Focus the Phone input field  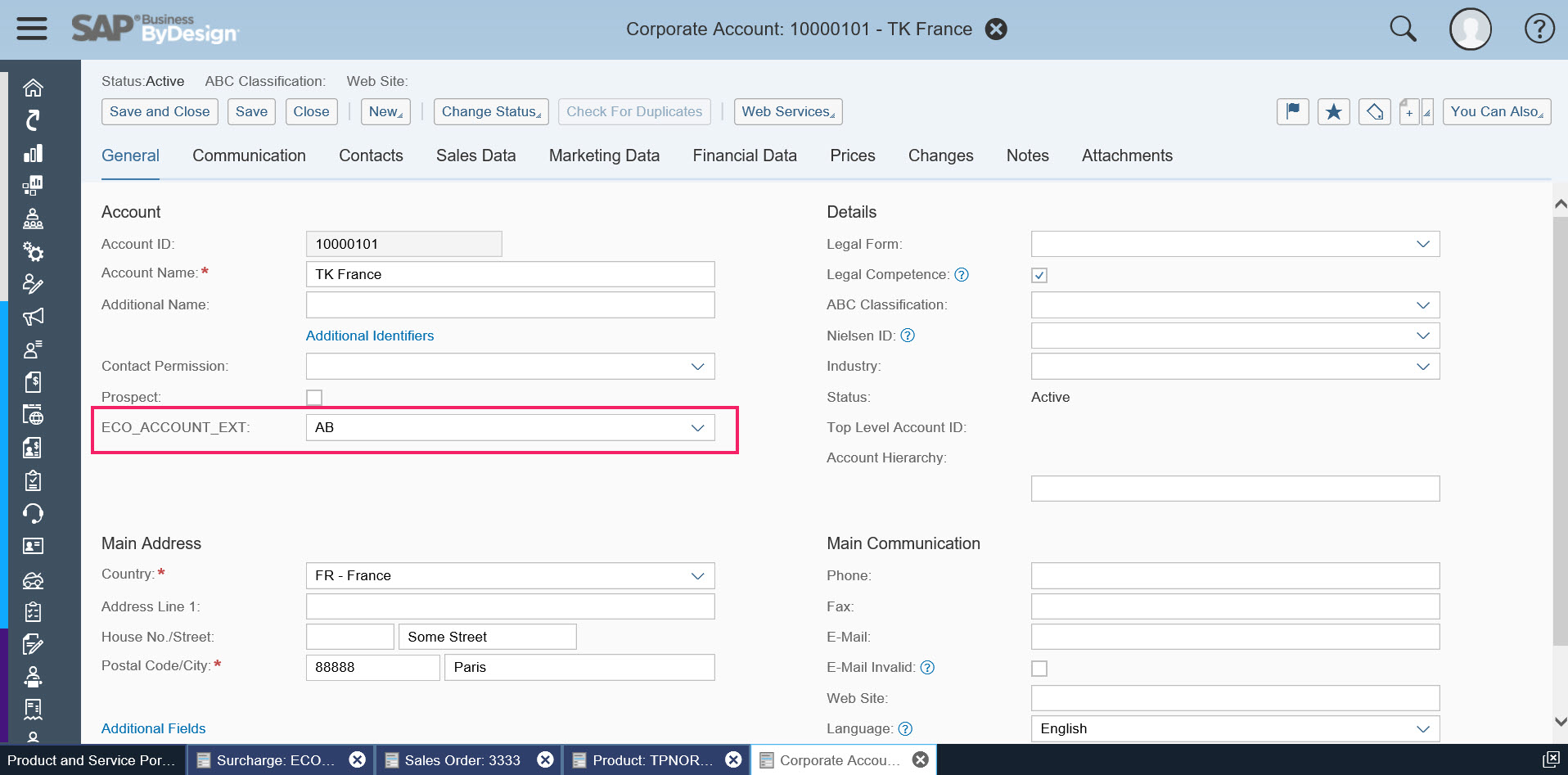coord(1235,575)
